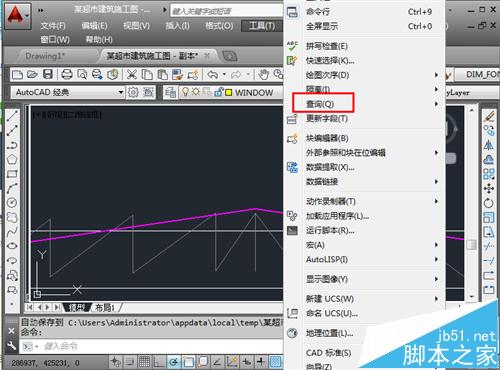
Task: Click the WINDOW layer yellow color swatch
Action: tap(229, 92)
